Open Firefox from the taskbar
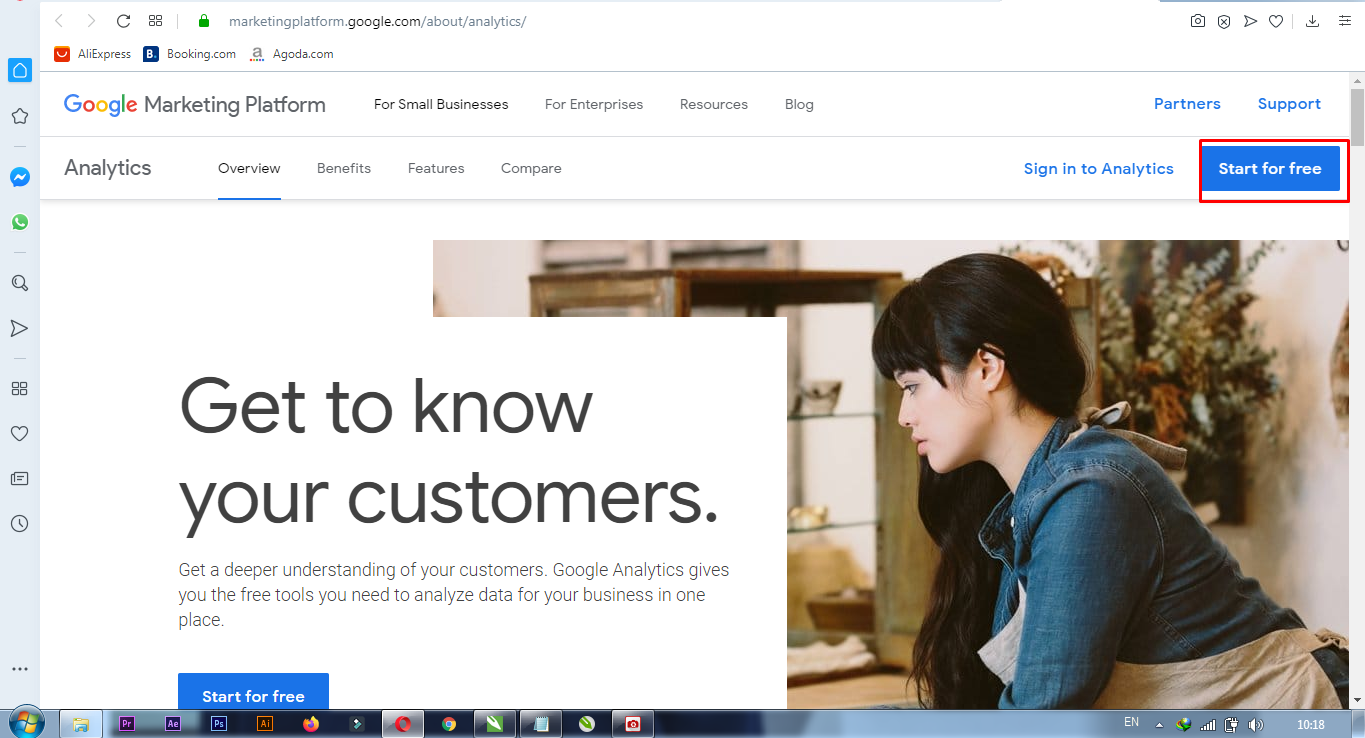 point(311,724)
